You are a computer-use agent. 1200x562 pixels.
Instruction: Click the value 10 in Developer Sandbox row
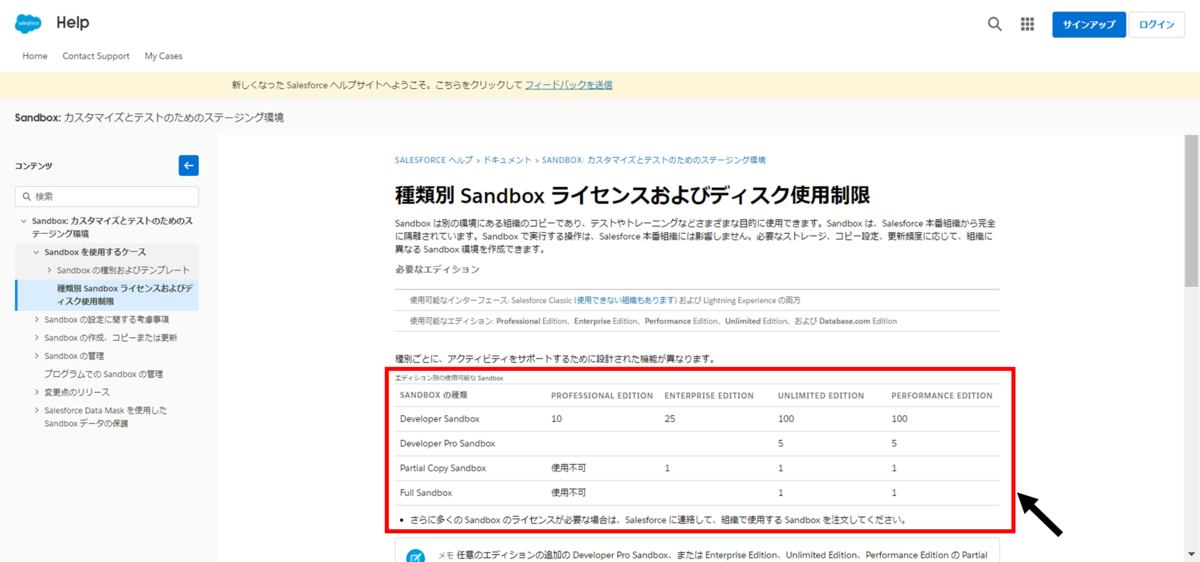click(x=556, y=418)
